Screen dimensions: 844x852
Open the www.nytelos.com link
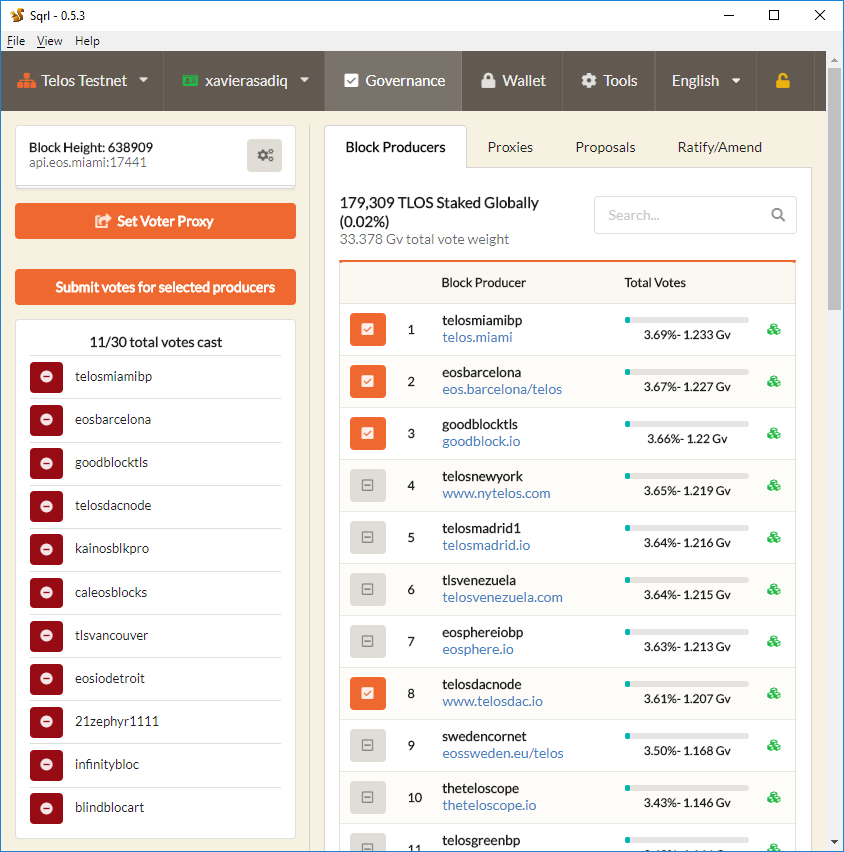(x=496, y=493)
